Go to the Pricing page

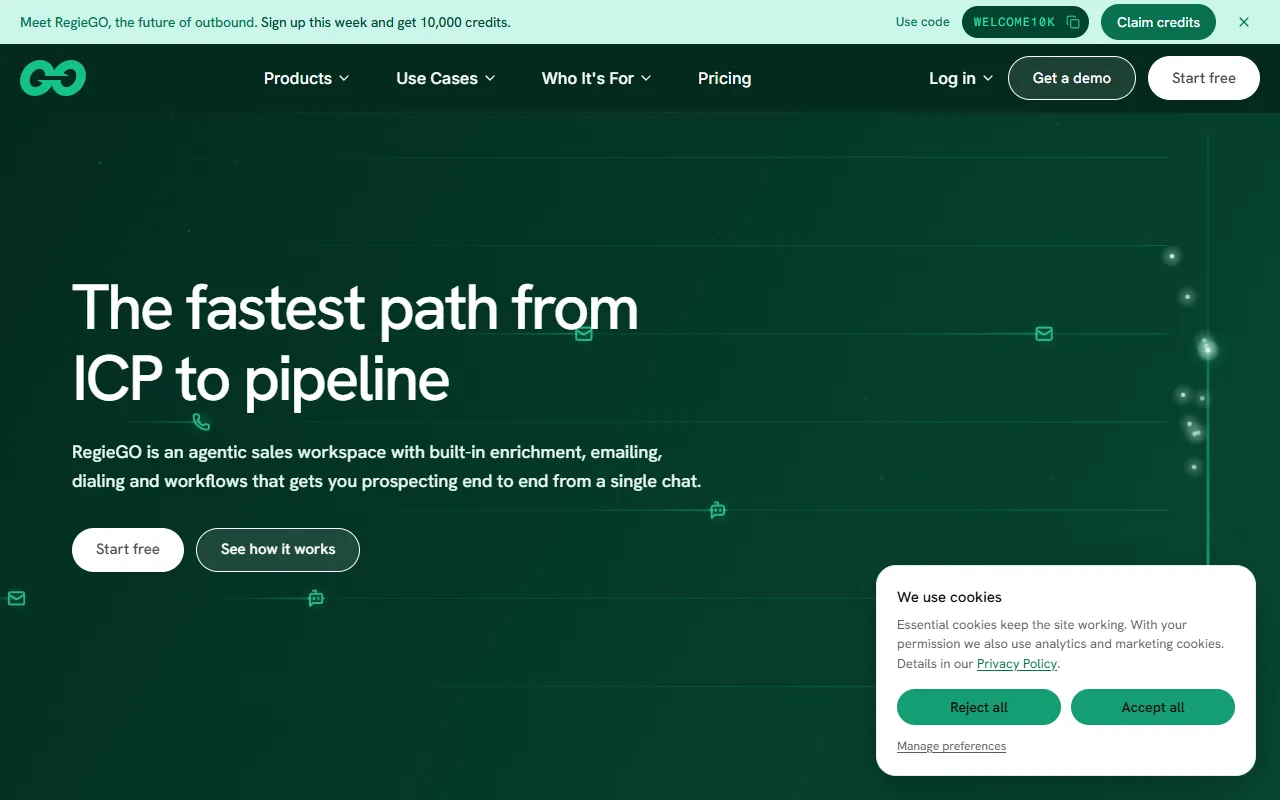pos(724,78)
